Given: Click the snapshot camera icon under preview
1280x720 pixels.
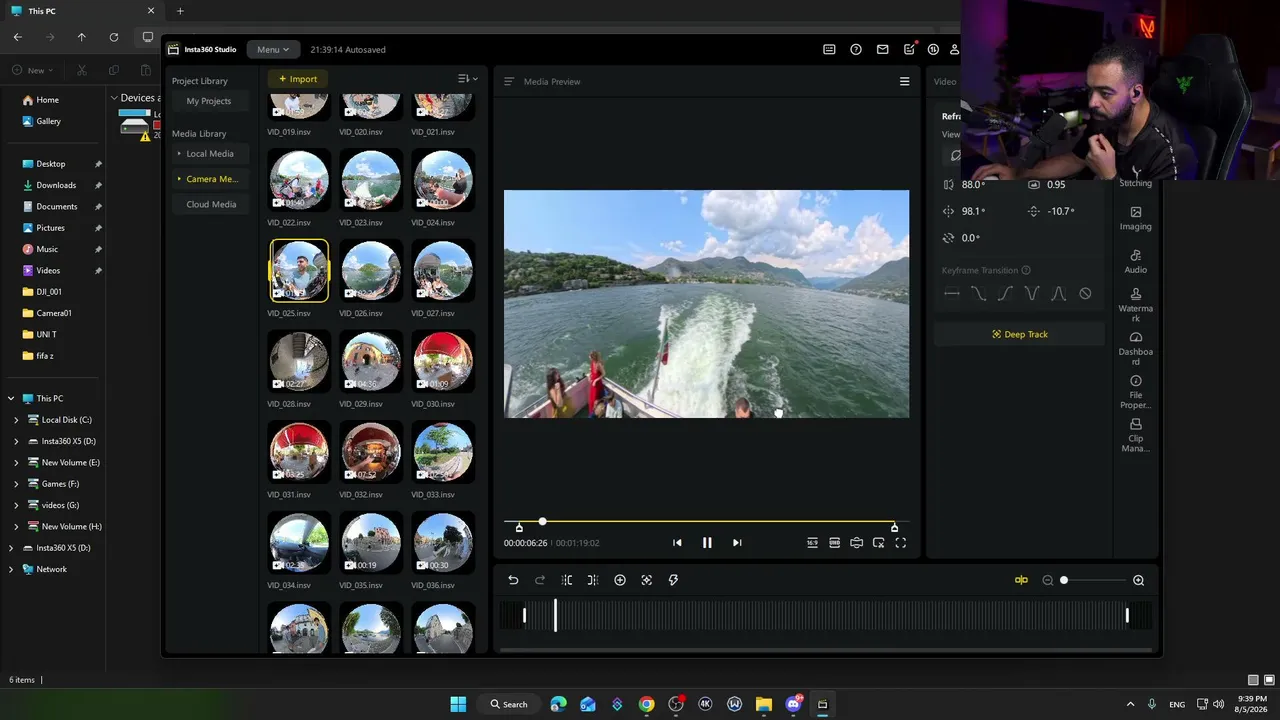Looking at the screenshot, I should [856, 543].
